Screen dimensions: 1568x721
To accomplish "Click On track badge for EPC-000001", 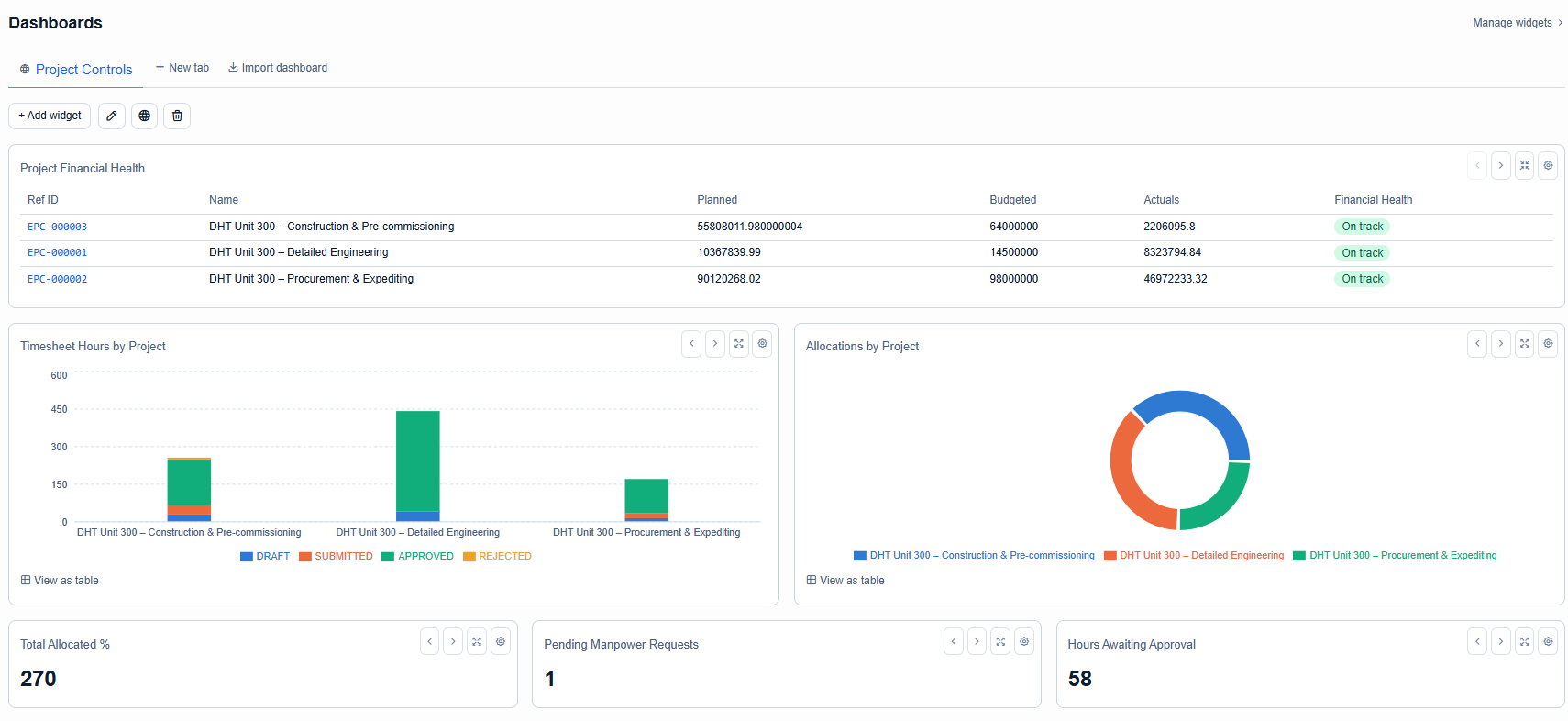I will (1362, 253).
